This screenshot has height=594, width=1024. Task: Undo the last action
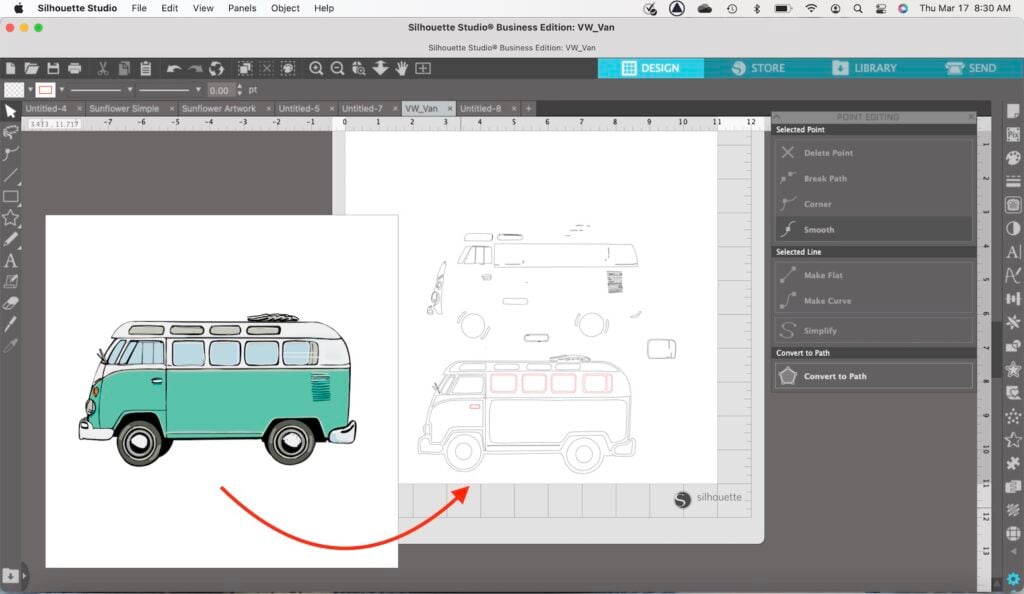[x=173, y=68]
